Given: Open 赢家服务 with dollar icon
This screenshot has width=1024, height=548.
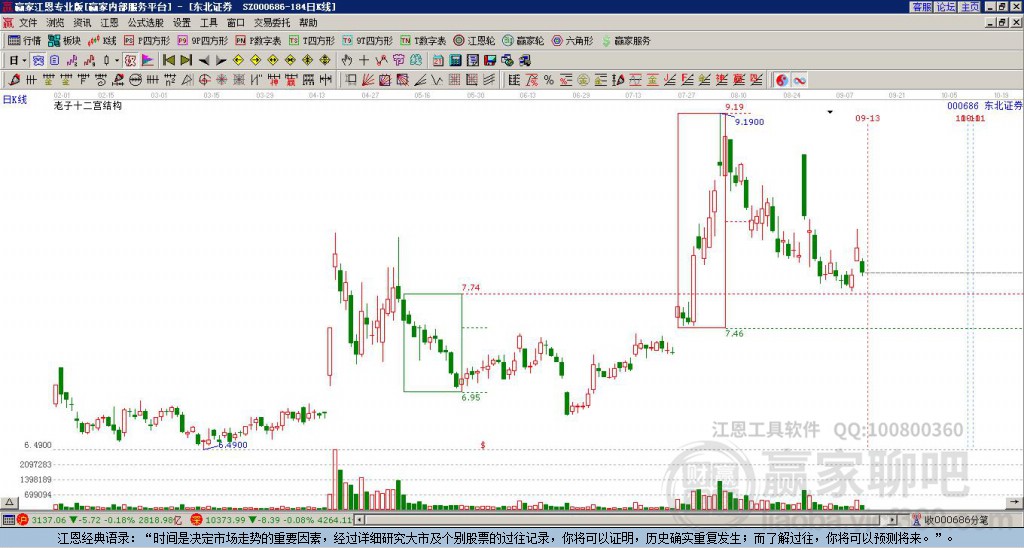Looking at the screenshot, I should point(626,40).
